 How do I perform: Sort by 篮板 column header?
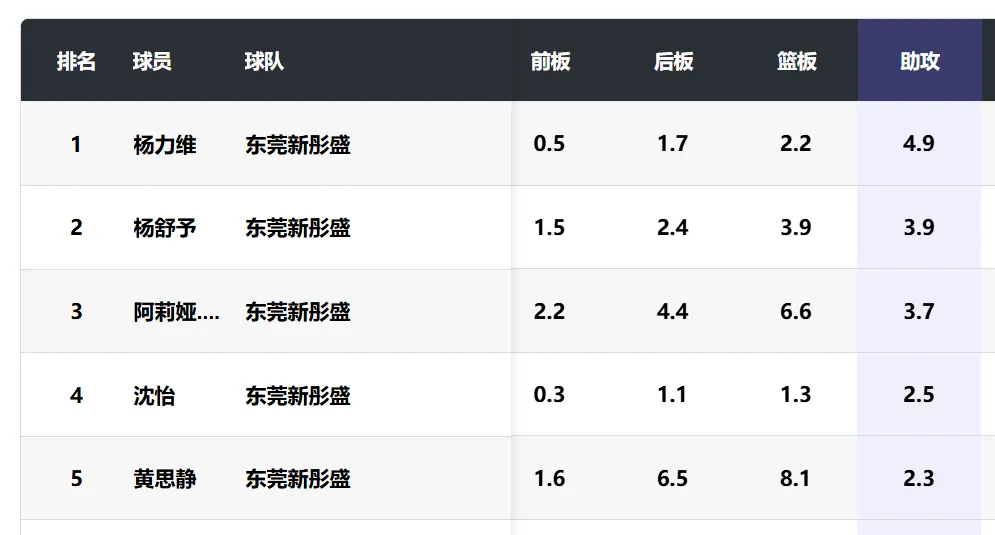(x=796, y=61)
